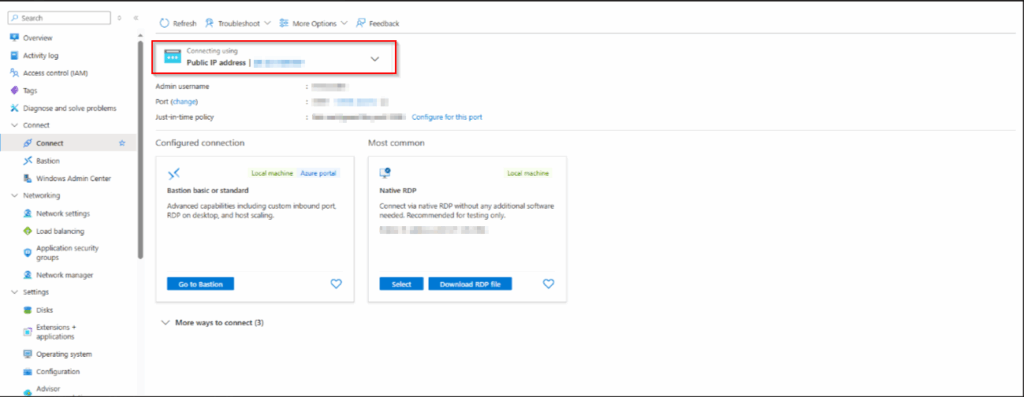
Task: Click the Refresh icon in toolbar
Action: pos(165,23)
